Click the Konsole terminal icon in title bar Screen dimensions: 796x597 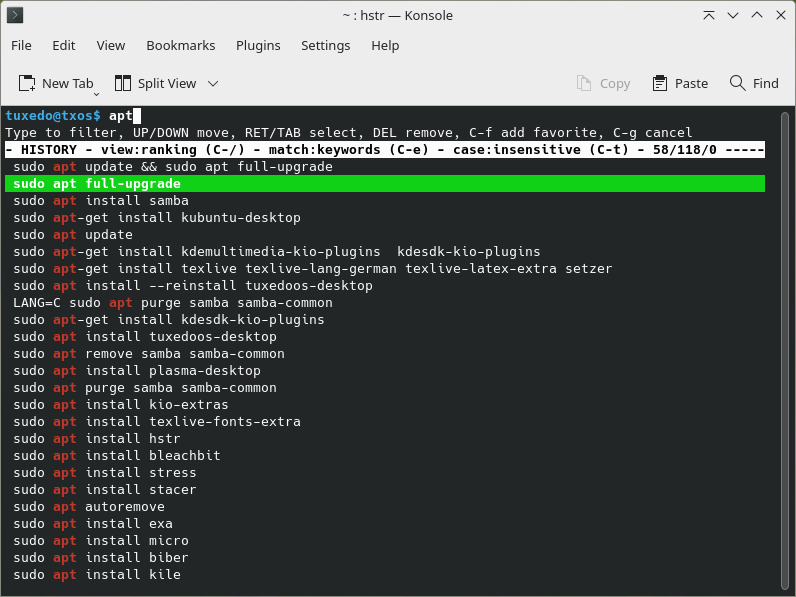tap(15, 15)
